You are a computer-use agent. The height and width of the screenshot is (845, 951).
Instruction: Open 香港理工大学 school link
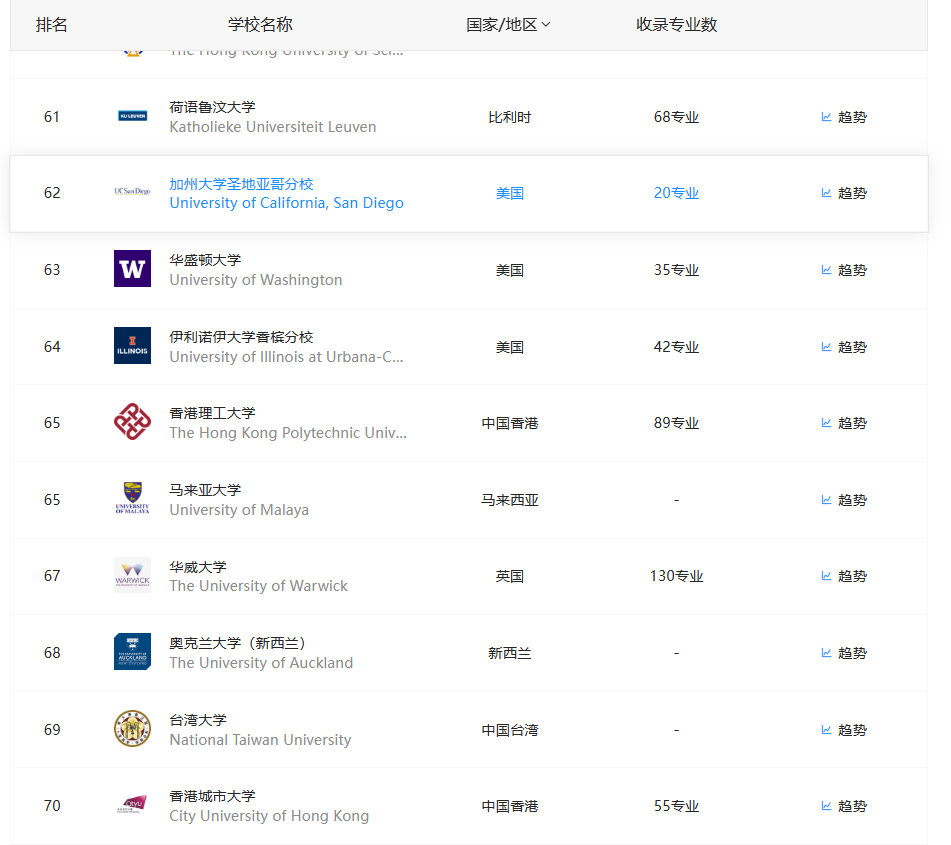tap(212, 414)
